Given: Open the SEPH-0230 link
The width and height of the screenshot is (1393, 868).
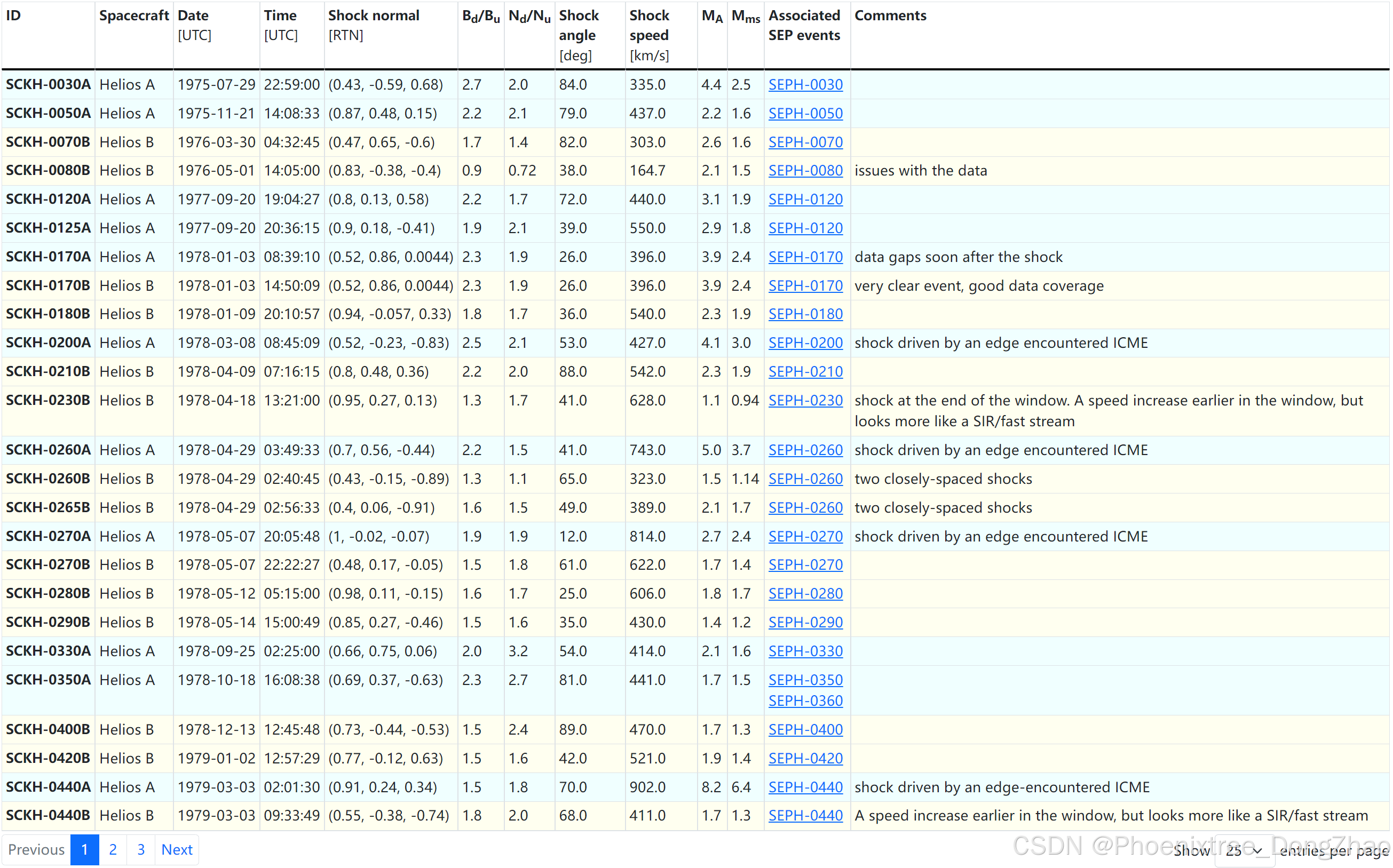Looking at the screenshot, I should [805, 400].
